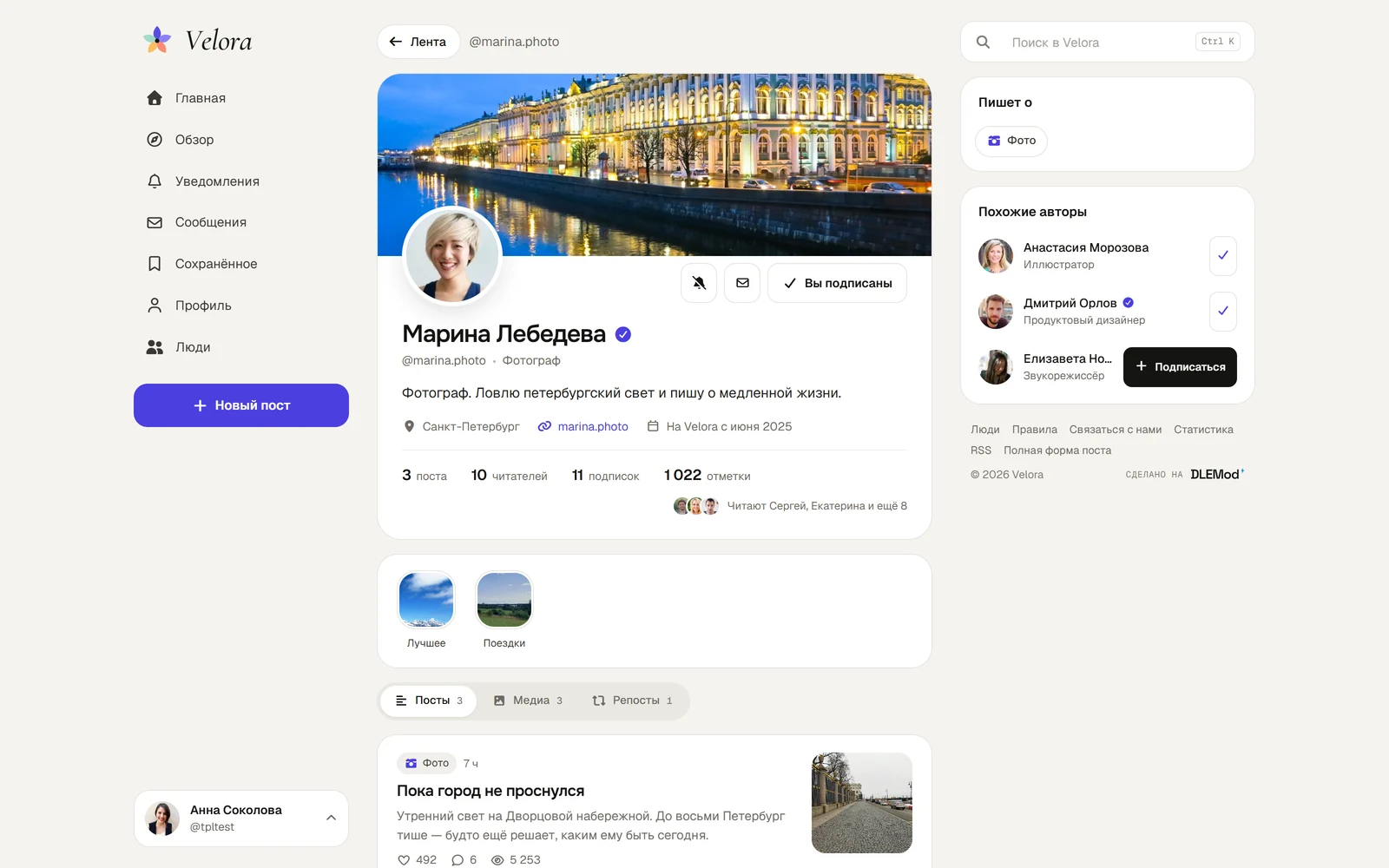The image size is (1389, 868).
Task: Подписаться on Елизавета author
Action: pyautogui.click(x=1180, y=367)
